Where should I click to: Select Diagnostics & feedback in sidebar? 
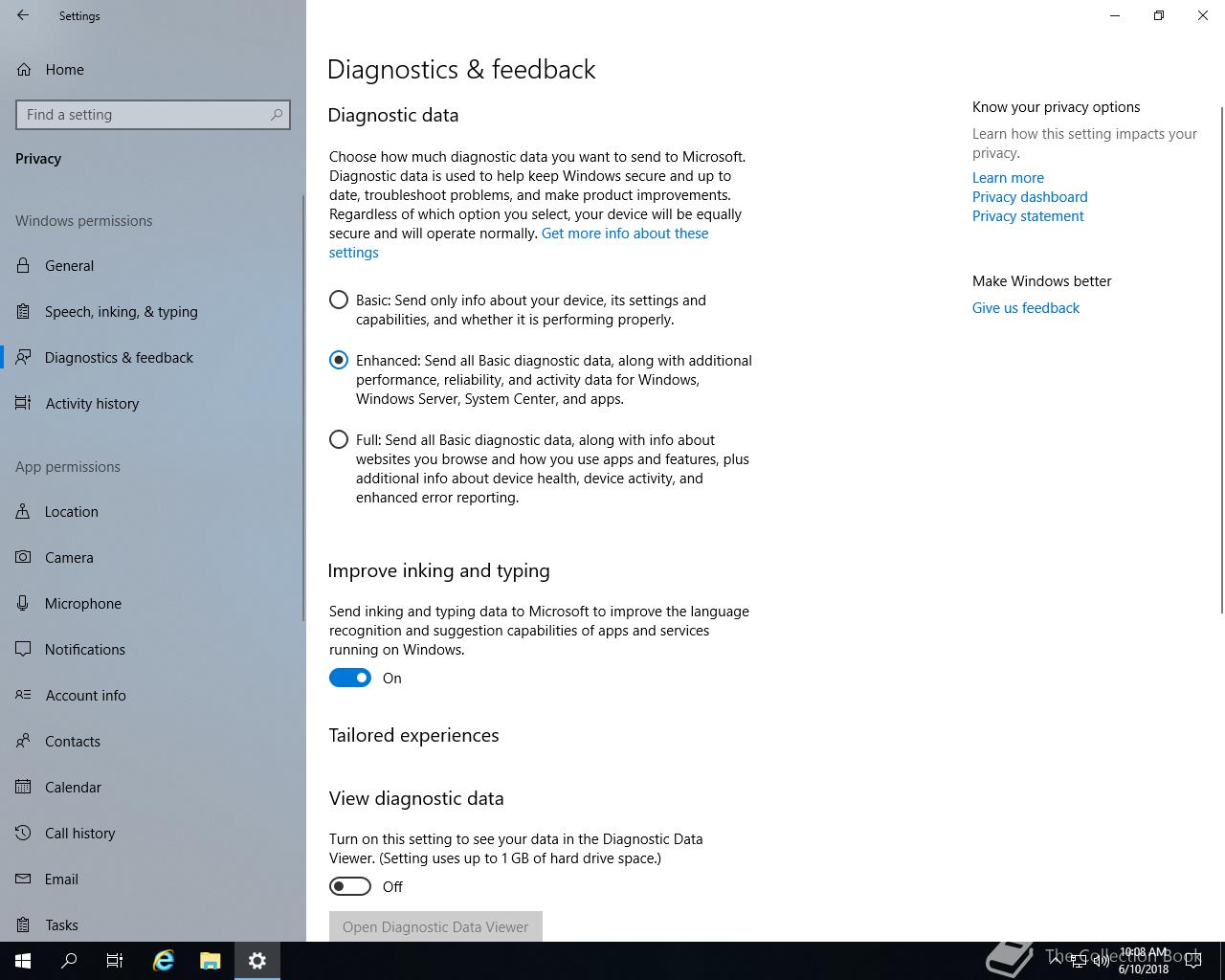tap(153, 357)
